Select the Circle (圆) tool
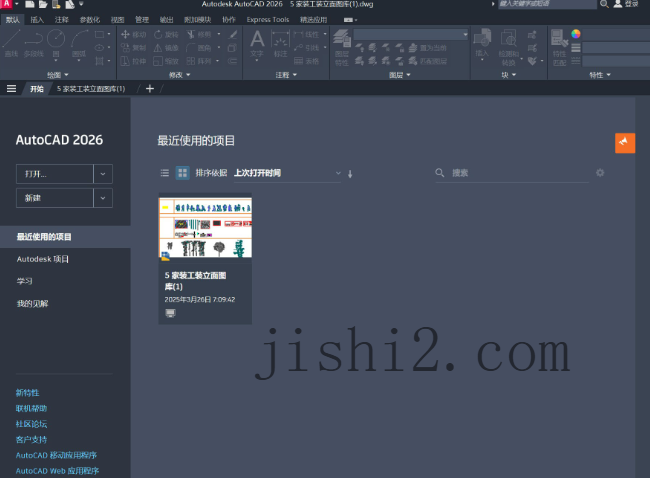This screenshot has height=478, width=650. pyautogui.click(x=56, y=44)
